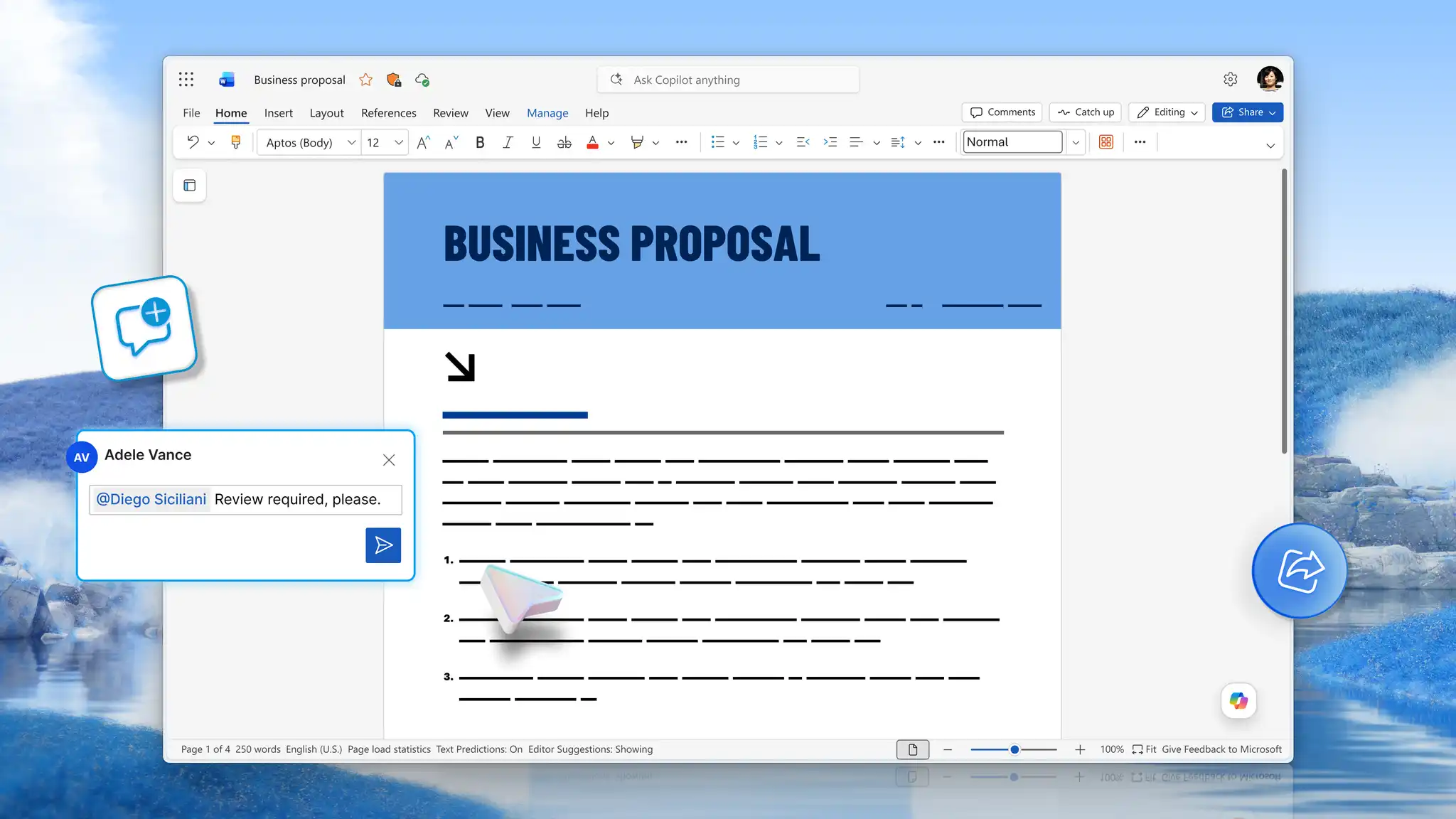Viewport: 1456px width, 819px height.
Task: Expand font color dropdown arrow
Action: click(611, 143)
